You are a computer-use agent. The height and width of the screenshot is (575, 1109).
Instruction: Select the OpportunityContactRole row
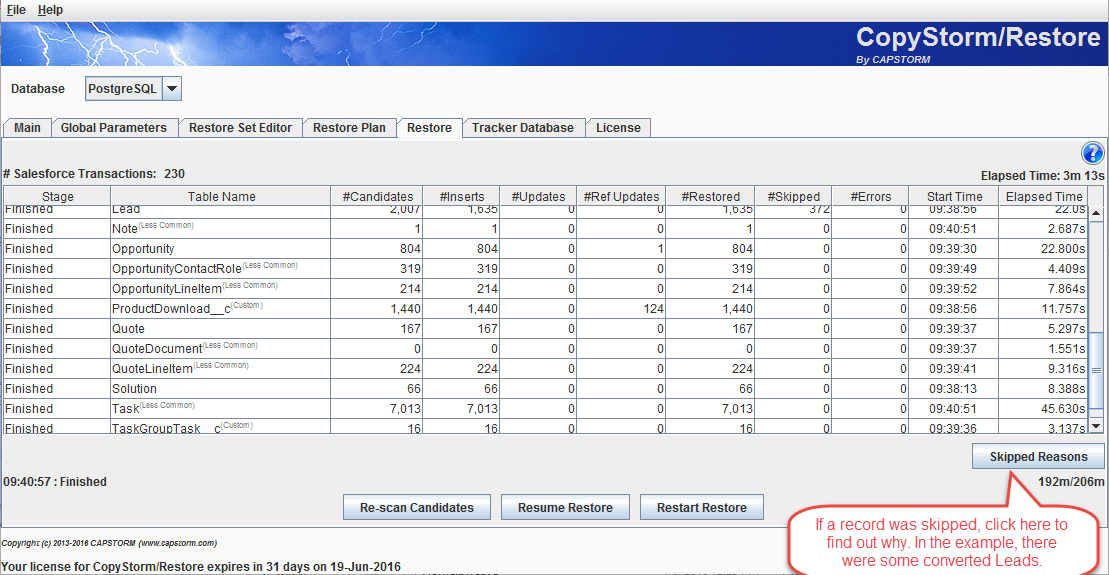(x=546, y=269)
